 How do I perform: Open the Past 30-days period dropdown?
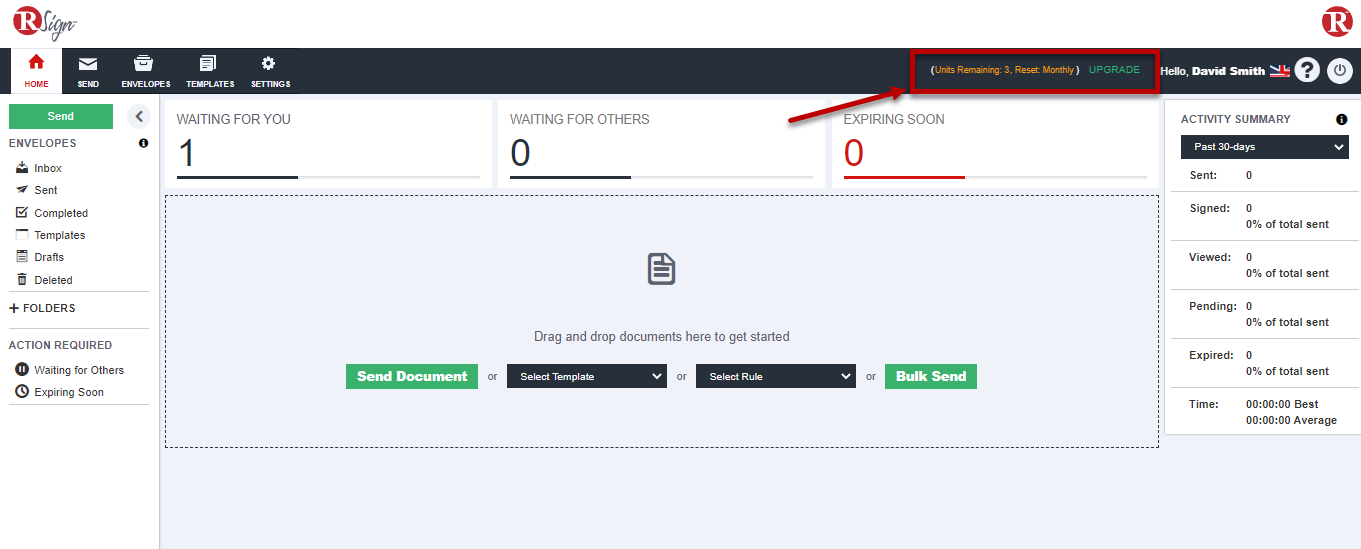pyautogui.click(x=1265, y=147)
